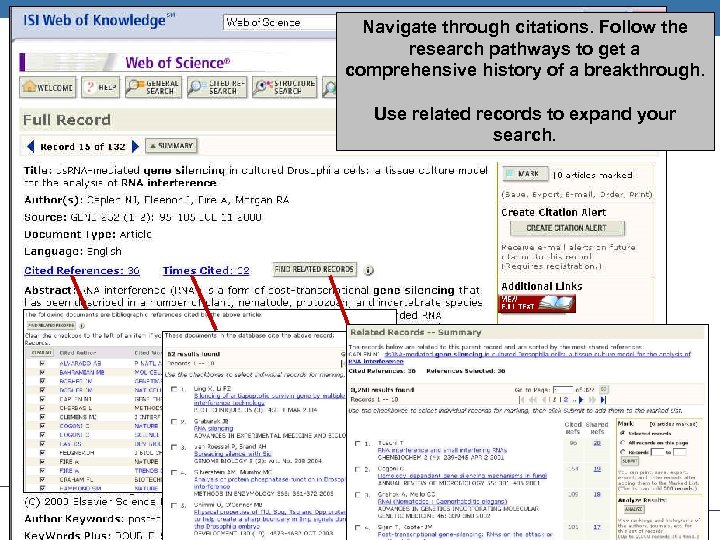Open Cited Ref Search from the toolbar

click(217, 87)
